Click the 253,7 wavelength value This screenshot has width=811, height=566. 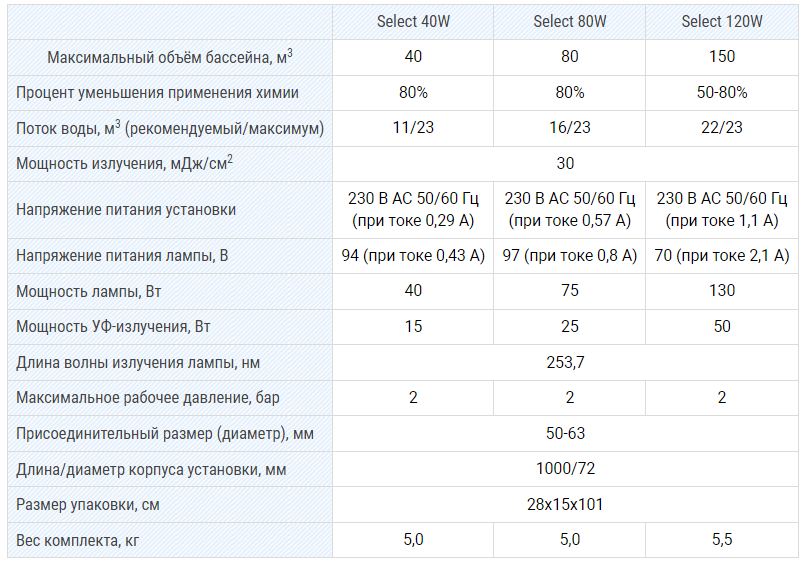click(x=565, y=362)
